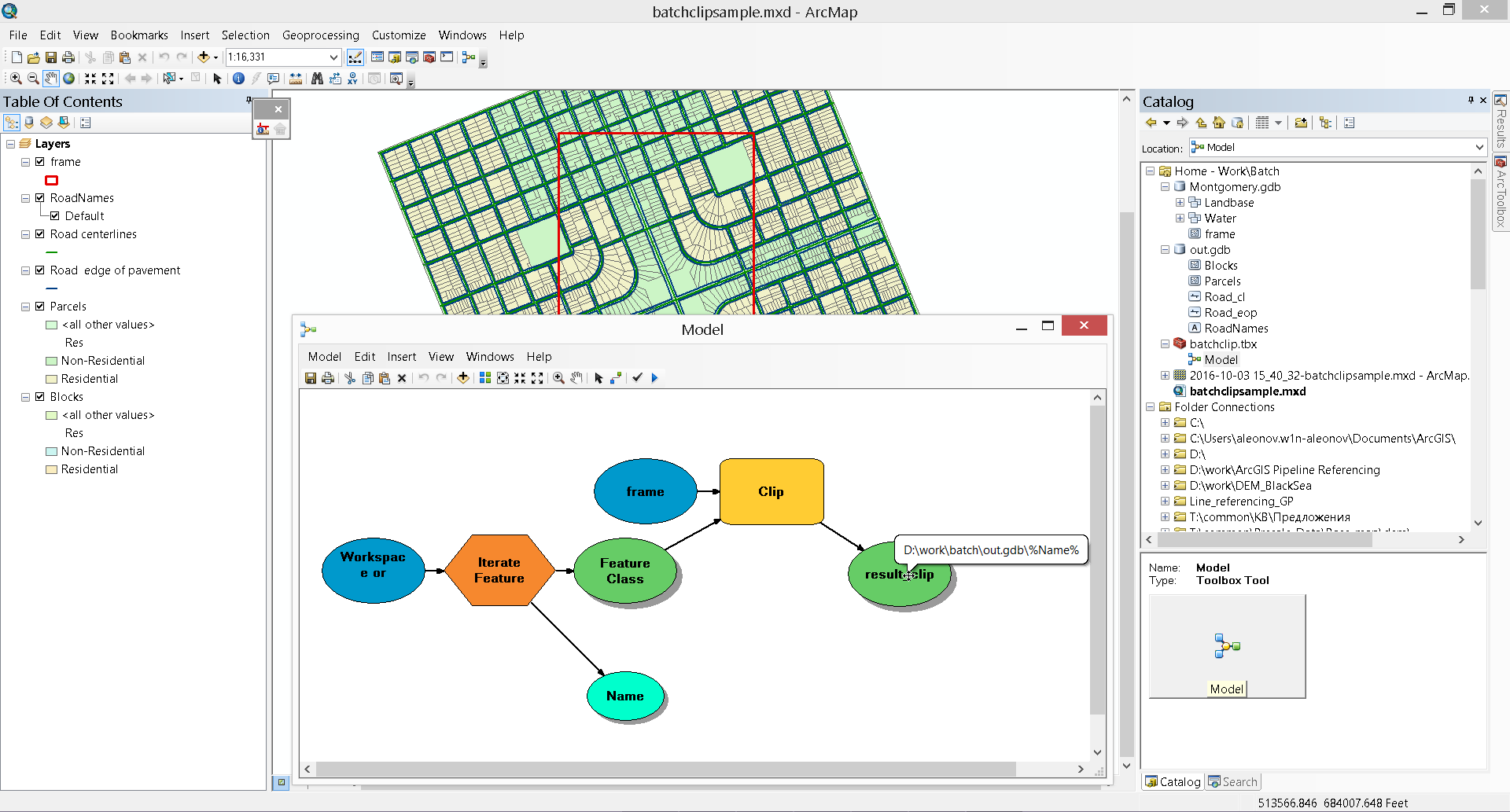Collapse the Blocks layer in the Table Of Contents

26,397
